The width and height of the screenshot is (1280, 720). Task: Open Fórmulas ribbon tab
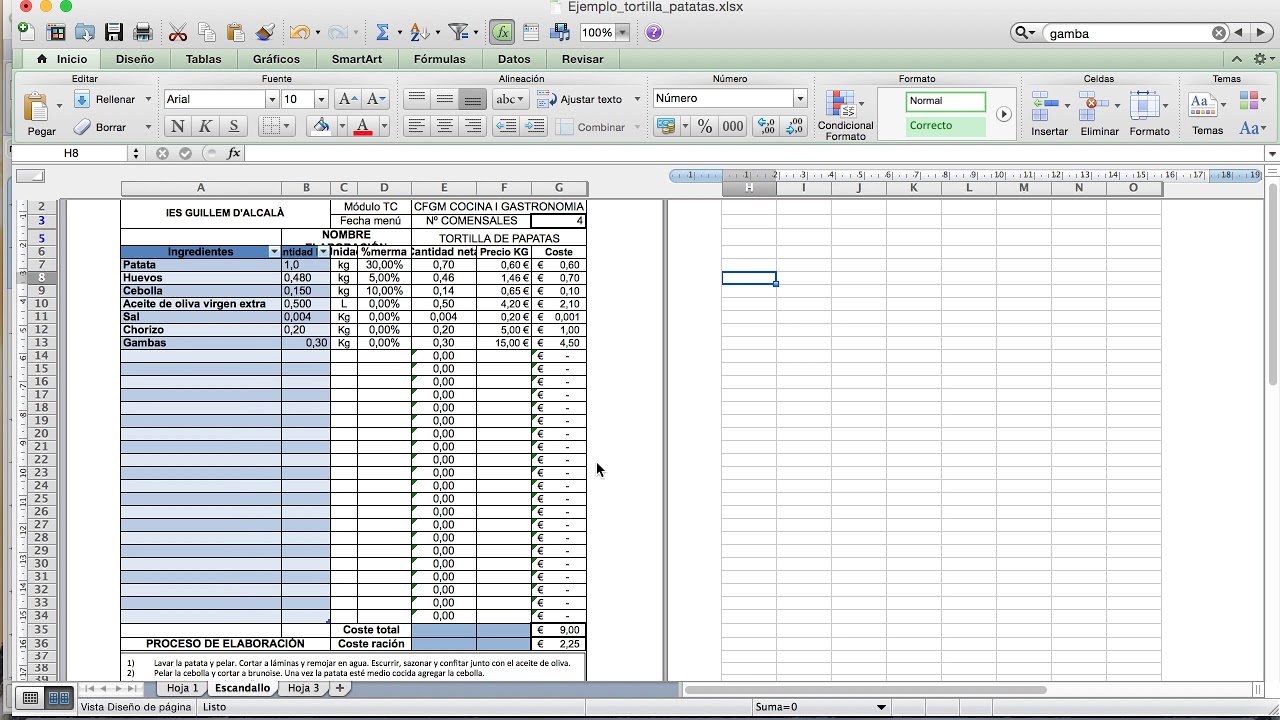(x=440, y=59)
